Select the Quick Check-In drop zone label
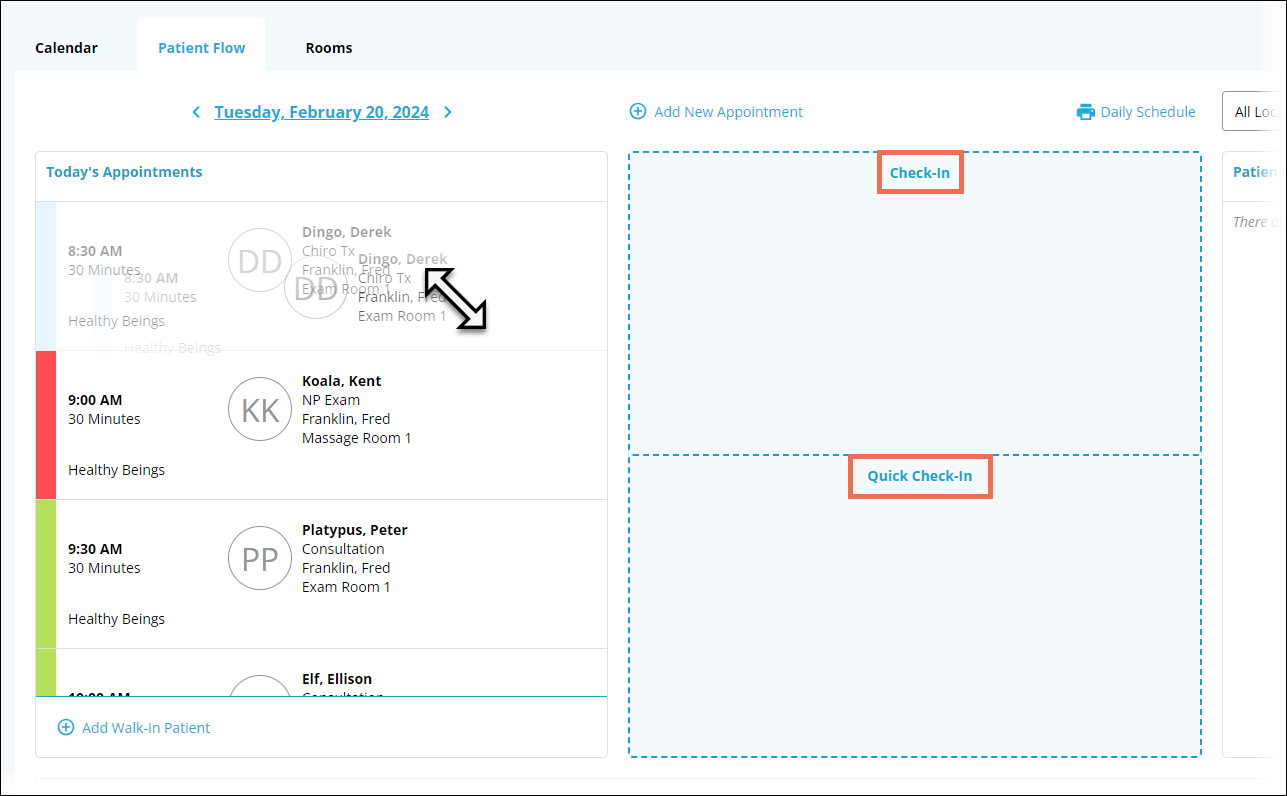1287x796 pixels. click(x=919, y=476)
